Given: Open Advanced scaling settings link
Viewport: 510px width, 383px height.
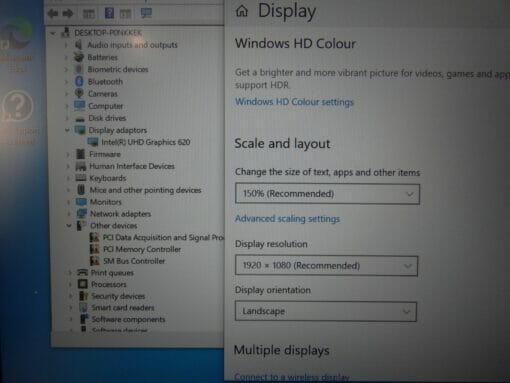Looking at the screenshot, I should pyautogui.click(x=287, y=219).
